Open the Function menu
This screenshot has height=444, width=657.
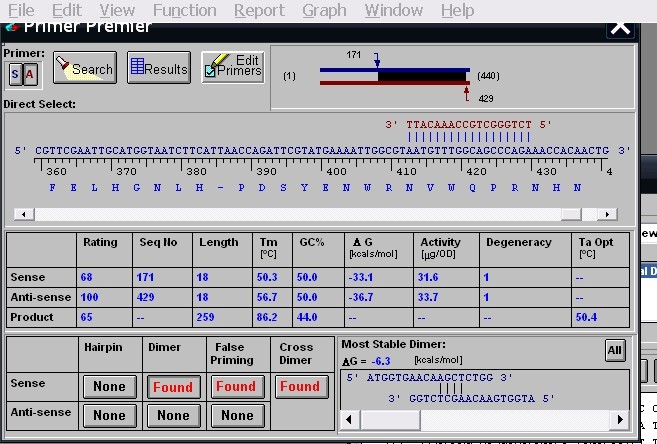[185, 10]
